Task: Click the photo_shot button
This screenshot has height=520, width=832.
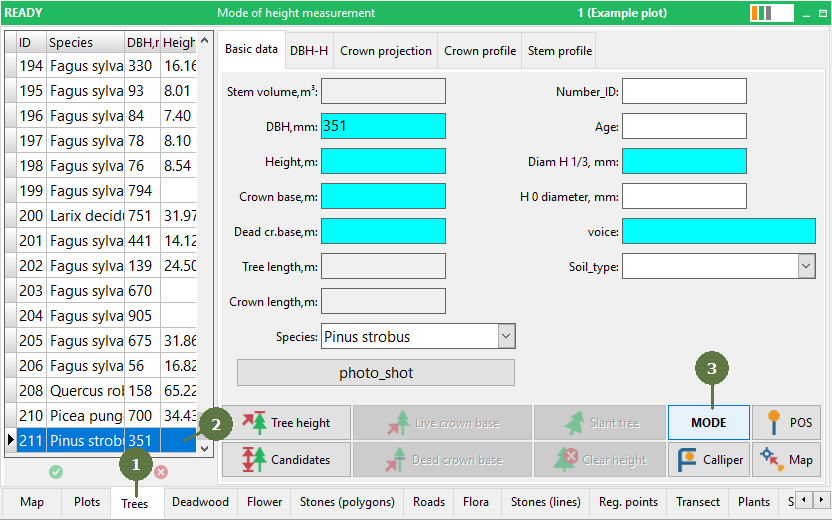Action: 376,373
